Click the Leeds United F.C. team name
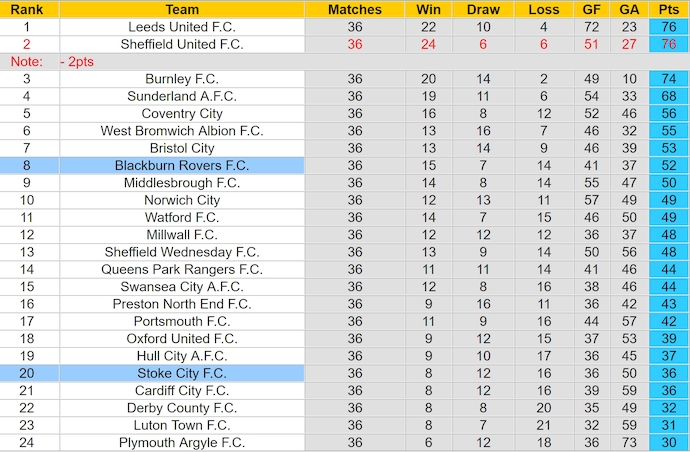690x452 pixels. 182,27
